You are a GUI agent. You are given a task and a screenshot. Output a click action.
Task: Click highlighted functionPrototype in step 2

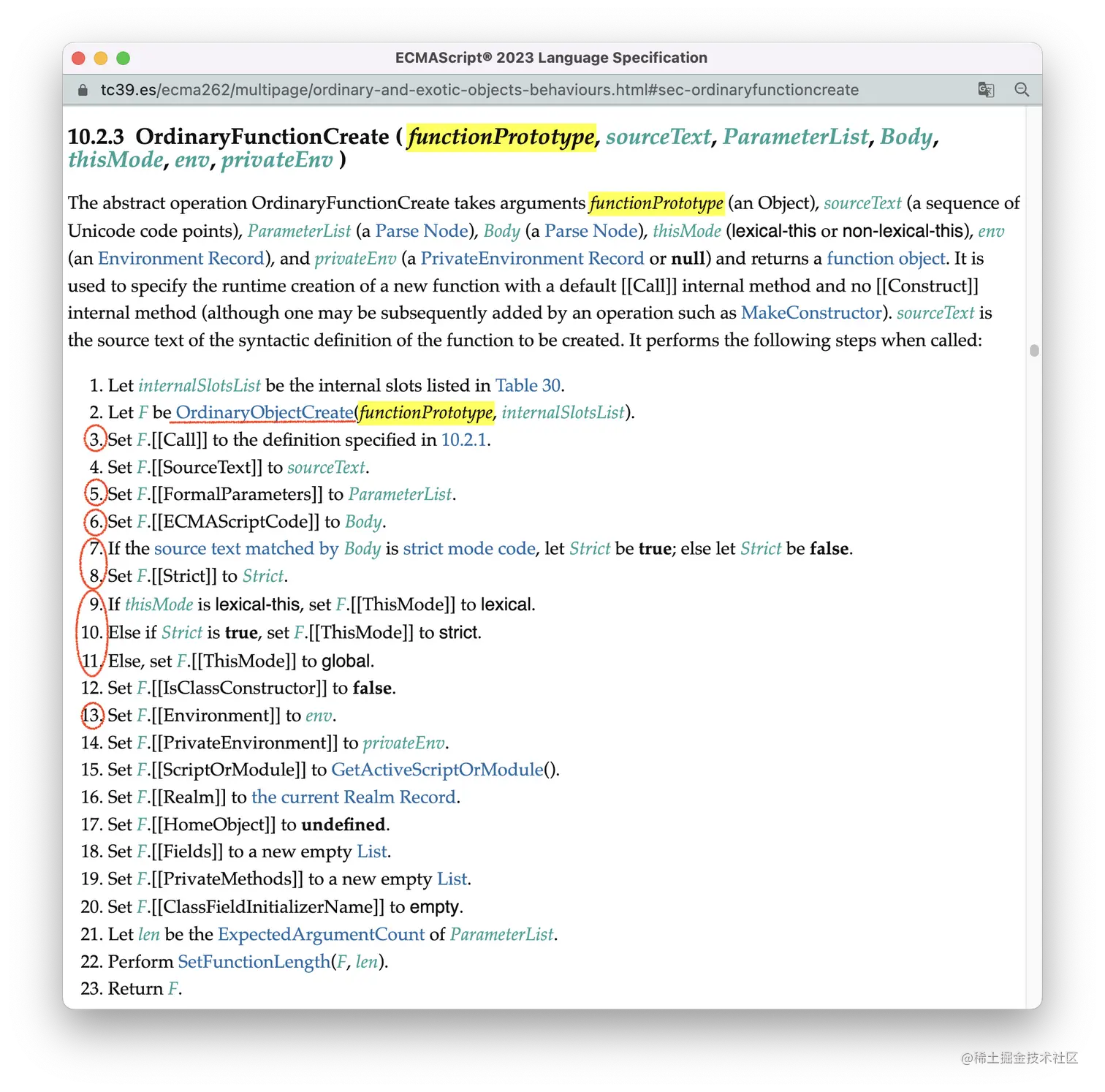click(426, 412)
